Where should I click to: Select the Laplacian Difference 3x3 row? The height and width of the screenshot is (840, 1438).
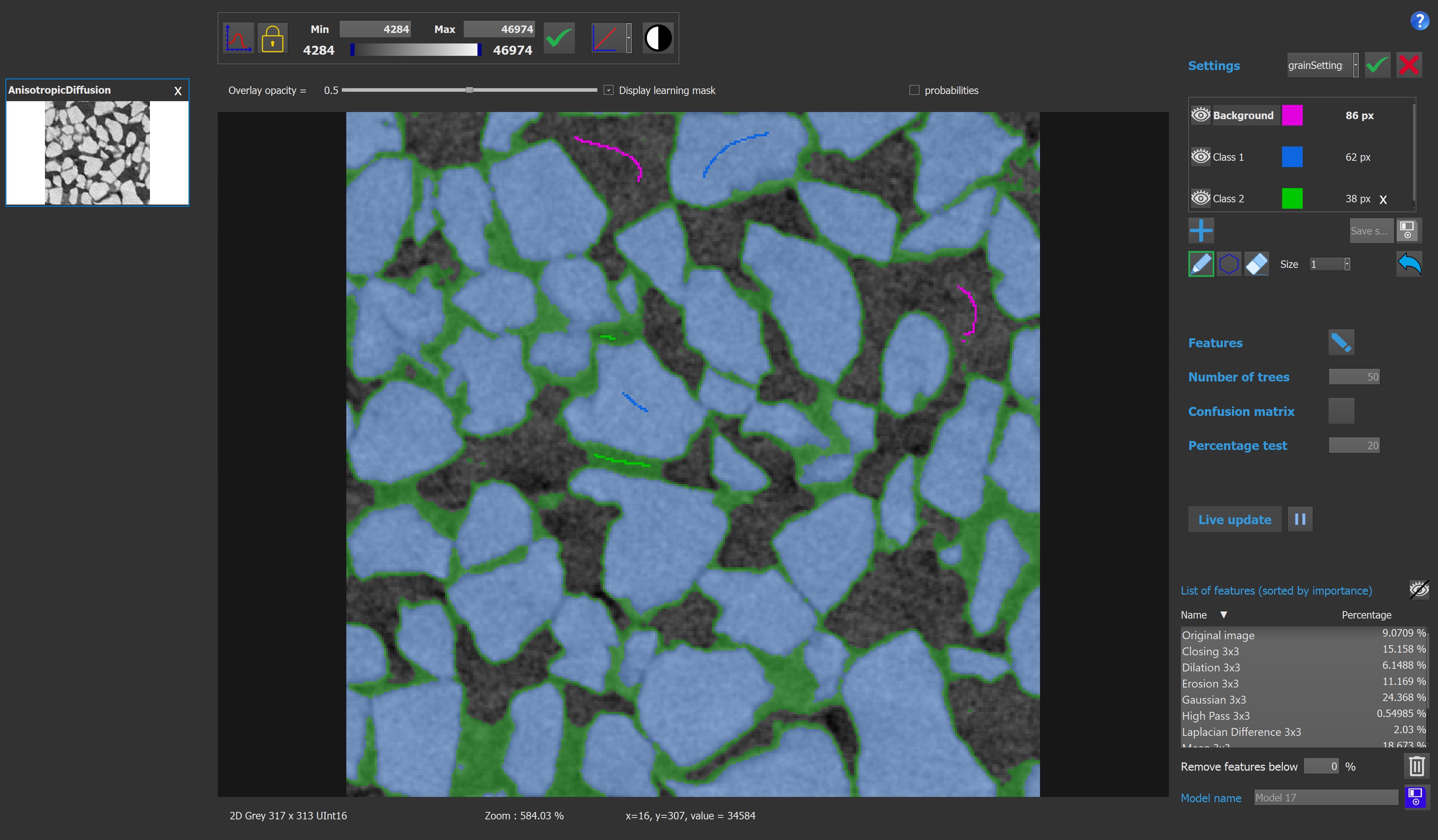1304,731
